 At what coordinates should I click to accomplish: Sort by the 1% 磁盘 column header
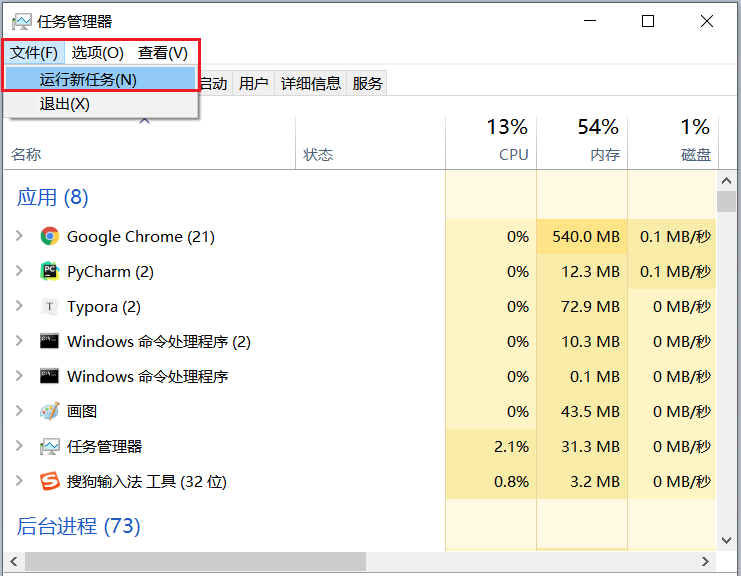click(673, 143)
